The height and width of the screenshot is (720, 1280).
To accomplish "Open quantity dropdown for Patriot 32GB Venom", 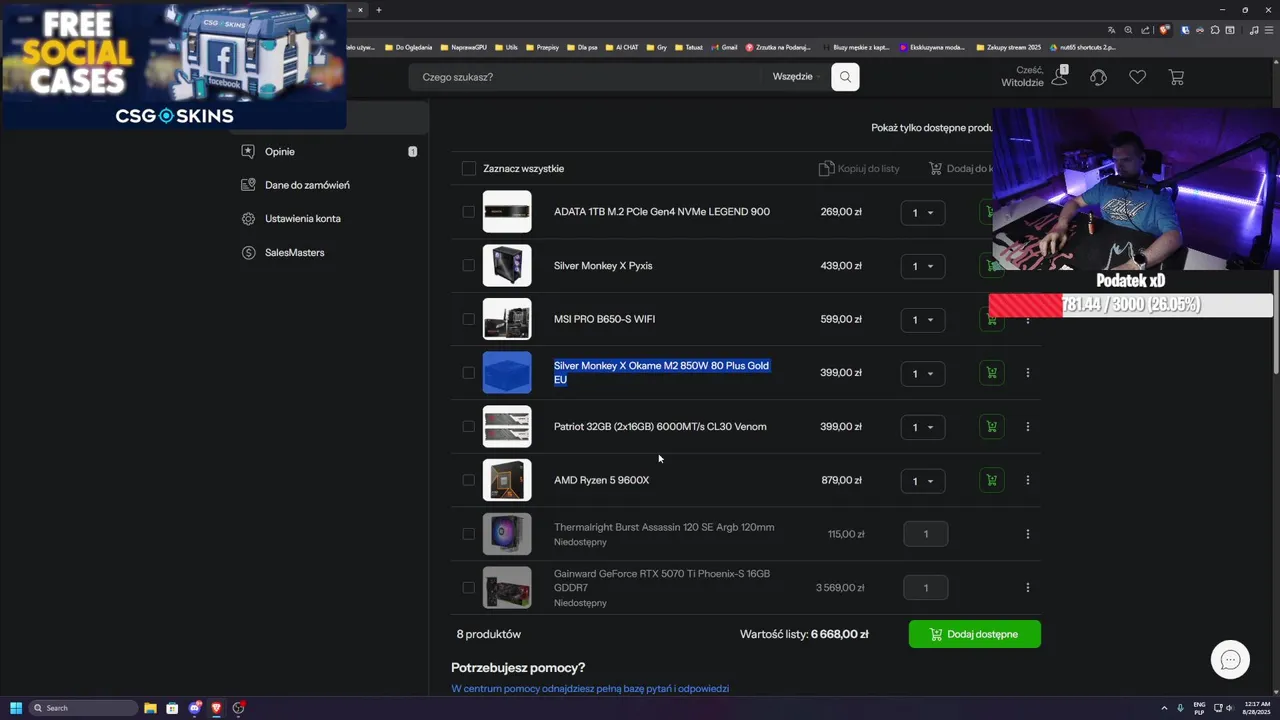I will [923, 427].
